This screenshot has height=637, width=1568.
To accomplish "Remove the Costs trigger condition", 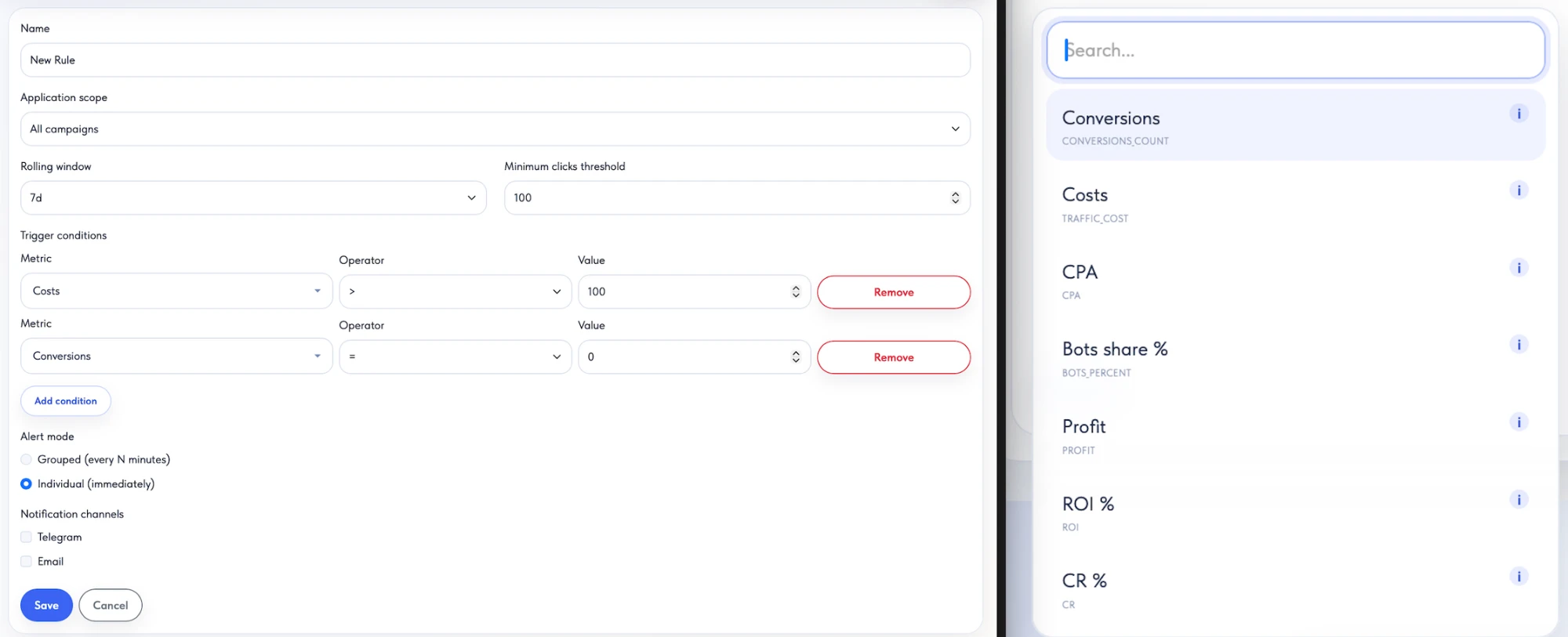I will (x=894, y=291).
